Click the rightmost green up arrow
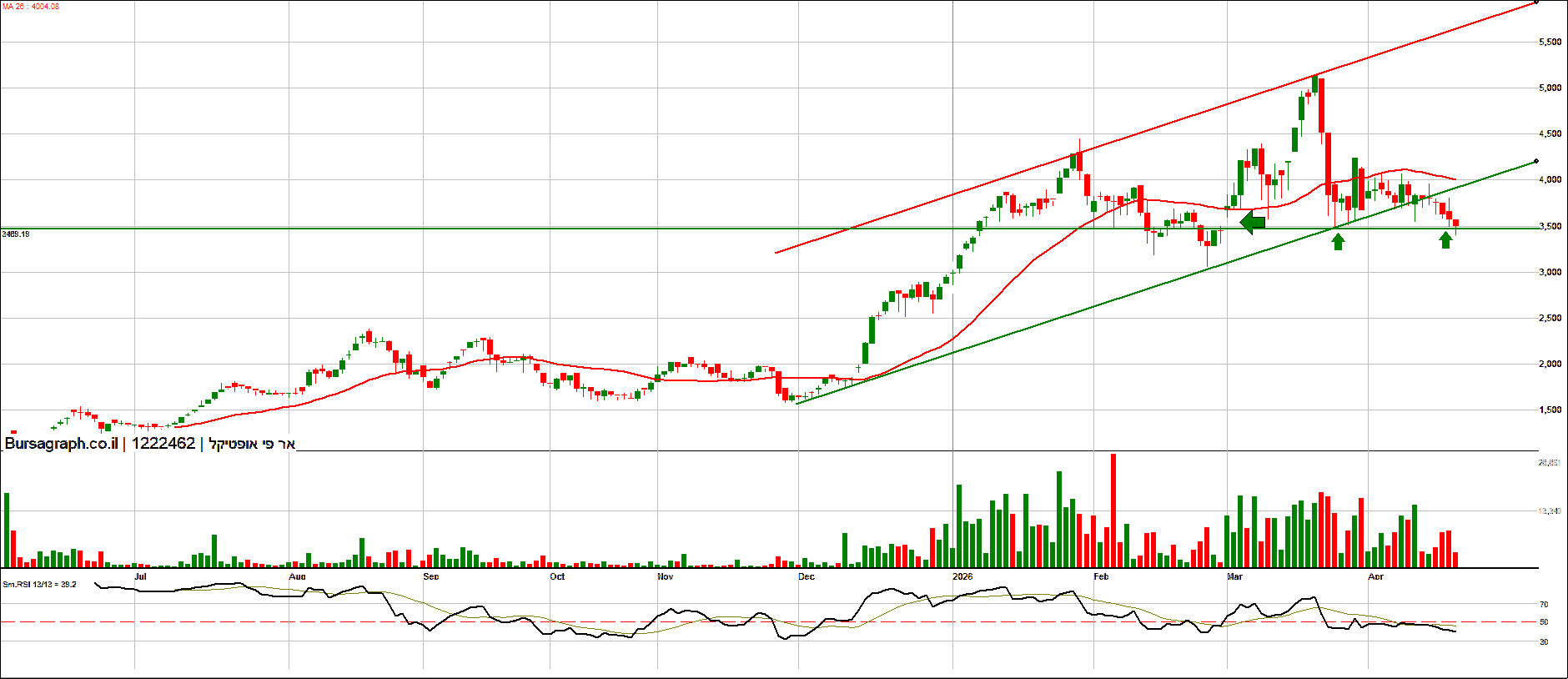 click(x=1445, y=240)
